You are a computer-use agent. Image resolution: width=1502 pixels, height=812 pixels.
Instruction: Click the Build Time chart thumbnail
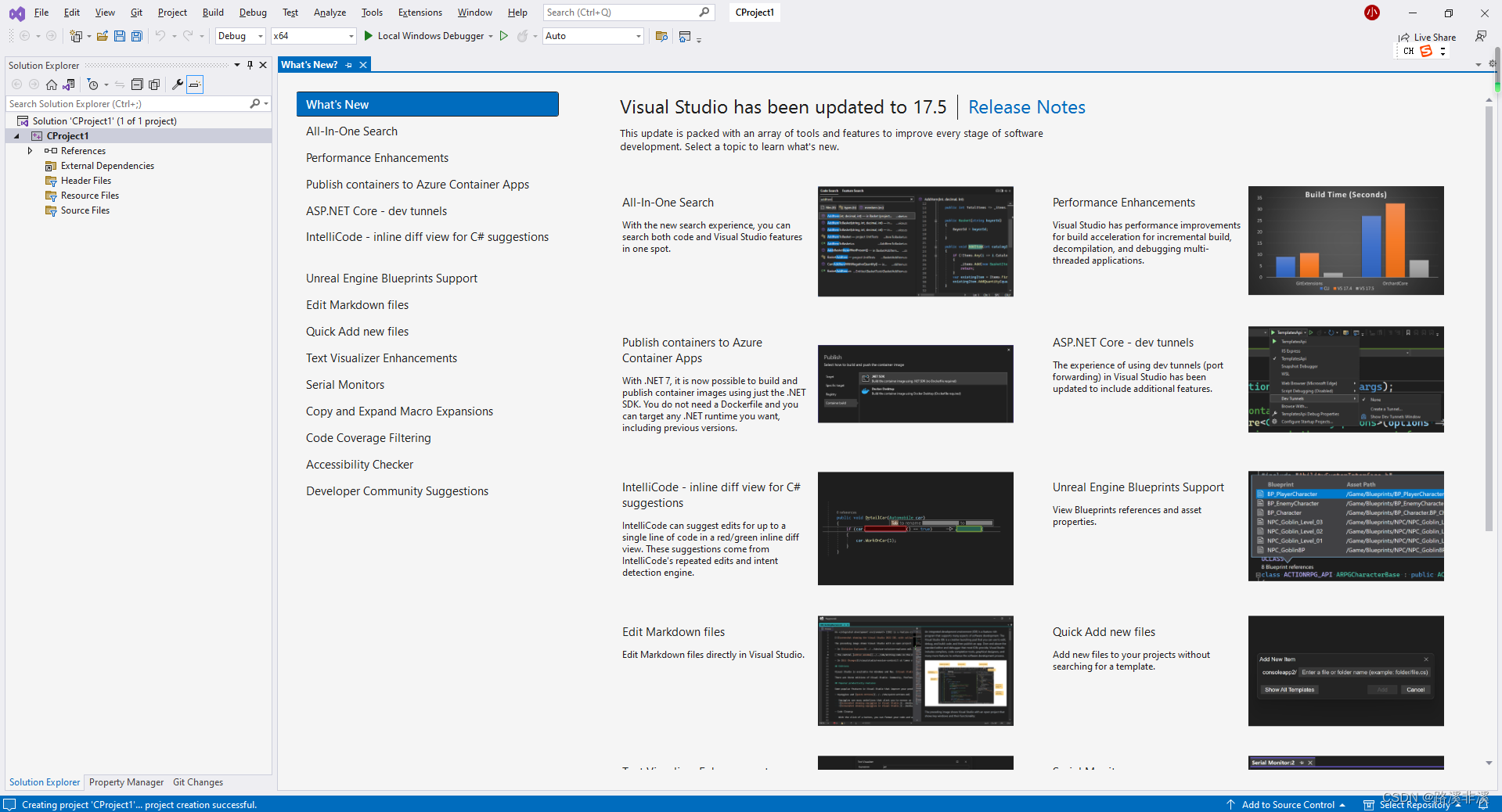point(1345,241)
